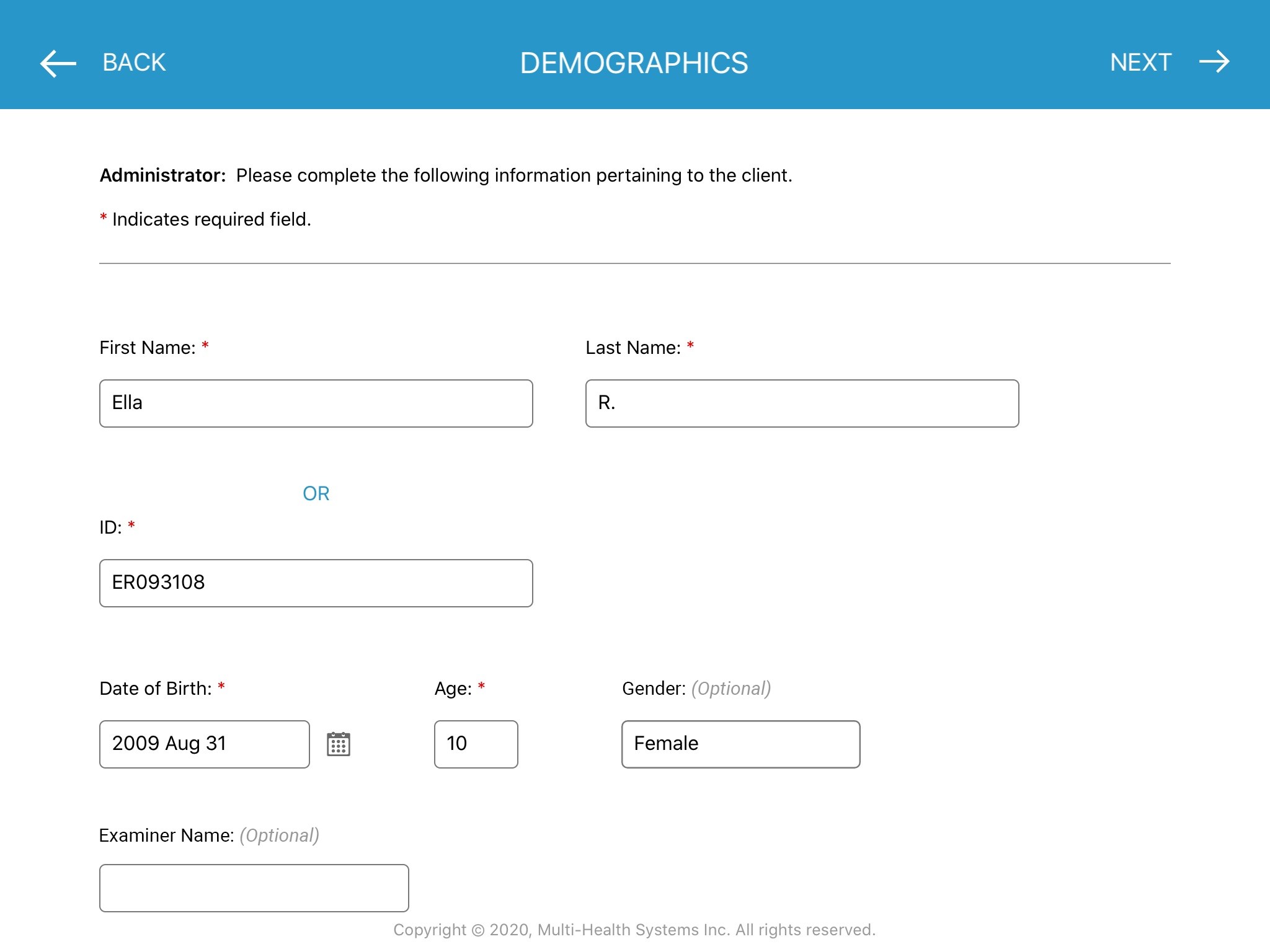Click the BACK text button

[x=134, y=63]
